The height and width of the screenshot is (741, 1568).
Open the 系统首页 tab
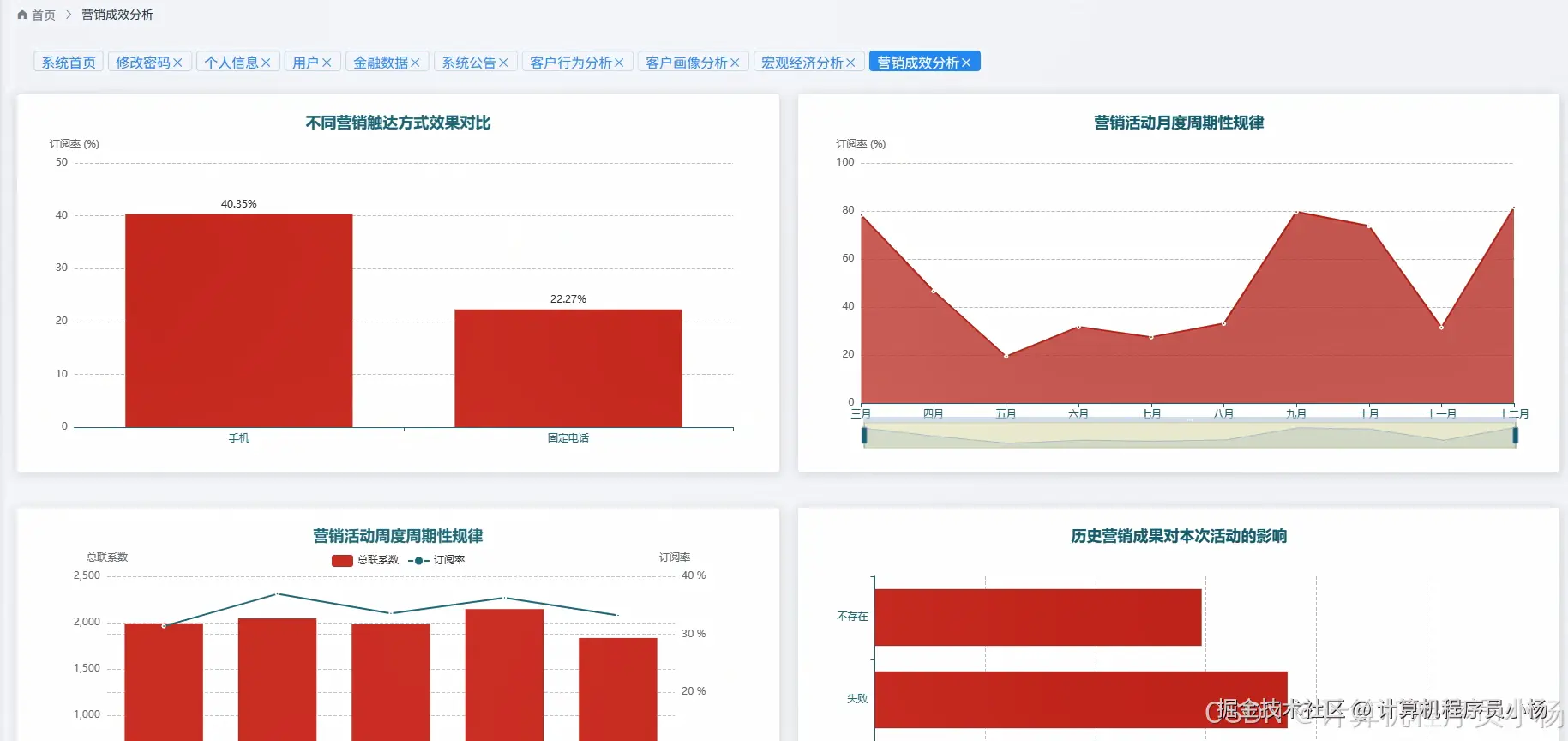pyautogui.click(x=69, y=63)
